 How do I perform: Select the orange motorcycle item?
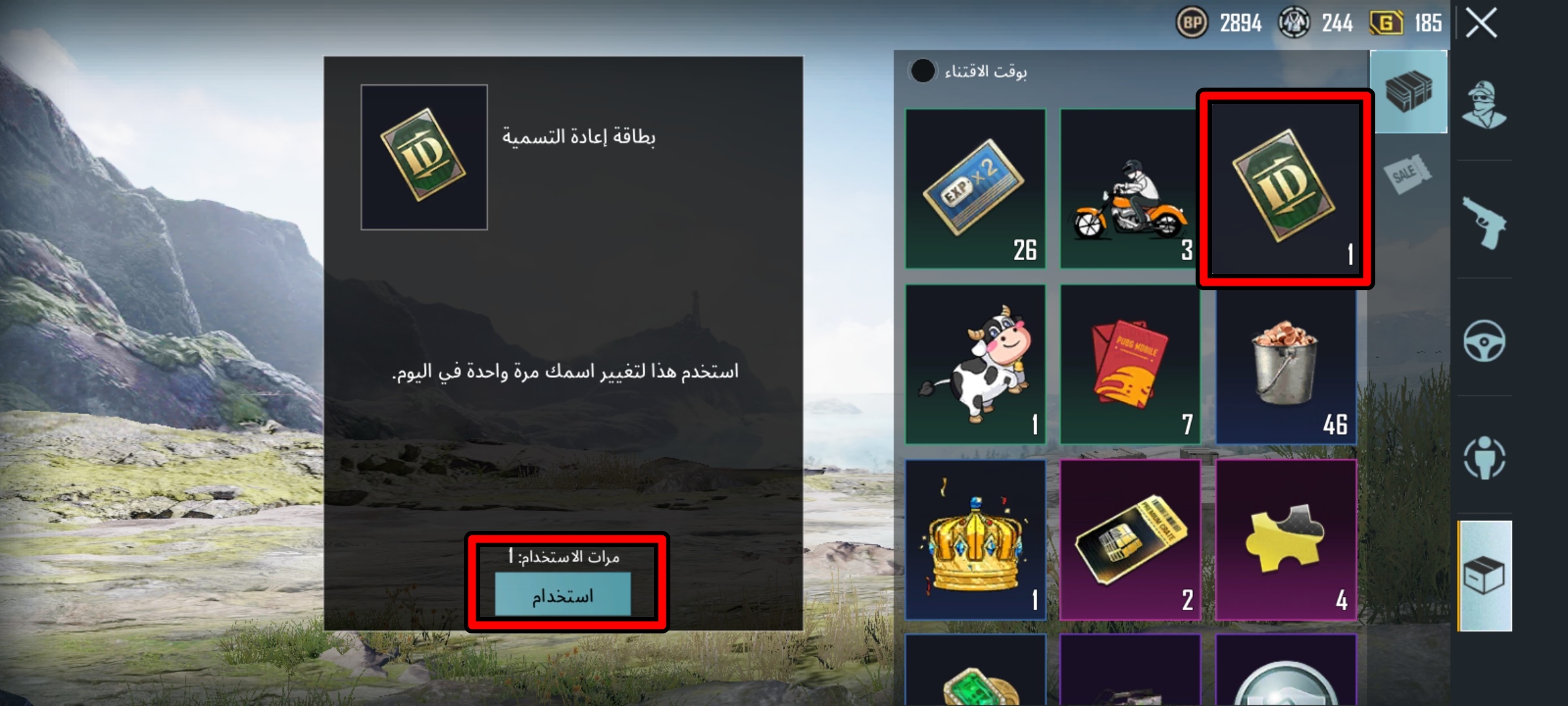[x=1130, y=188]
